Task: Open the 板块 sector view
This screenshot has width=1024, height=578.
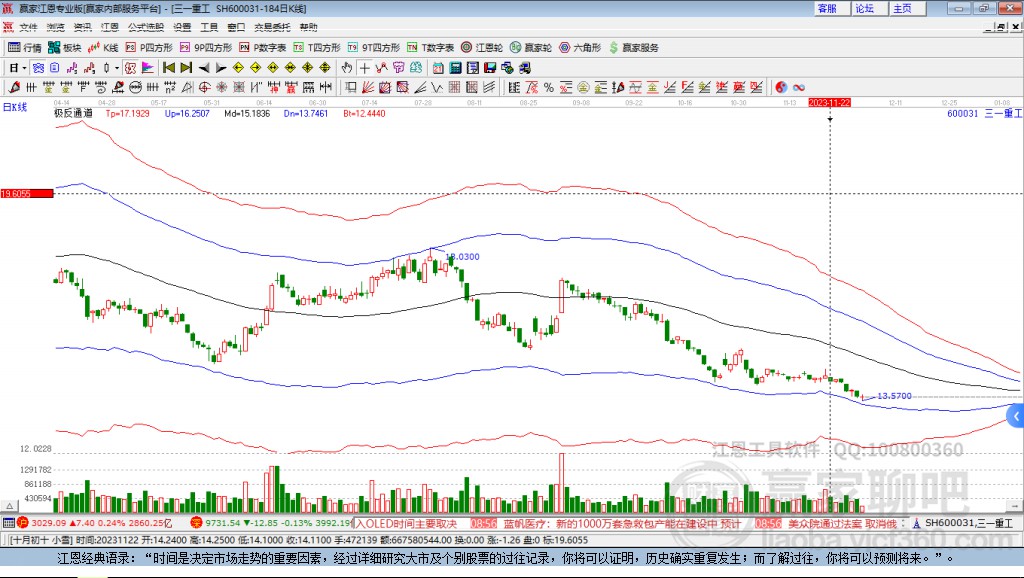Action: coord(66,47)
